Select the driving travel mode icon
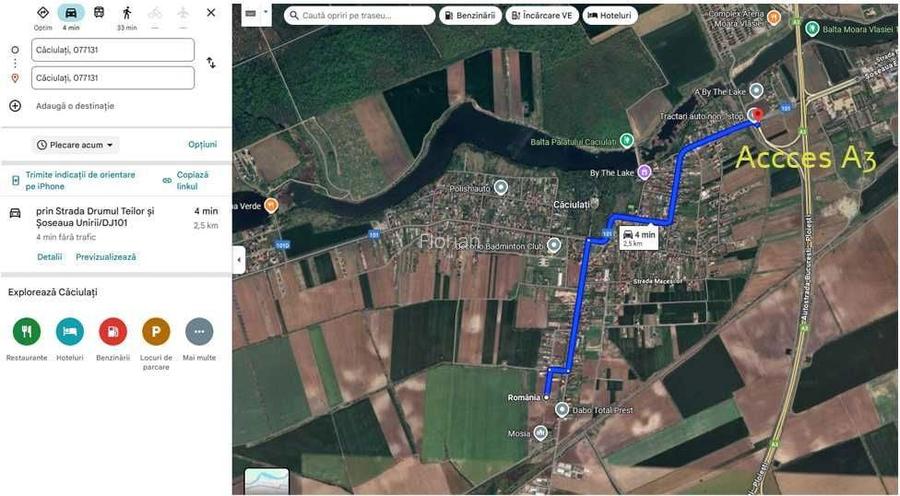Viewport: 900px width, 496px height. [x=71, y=13]
